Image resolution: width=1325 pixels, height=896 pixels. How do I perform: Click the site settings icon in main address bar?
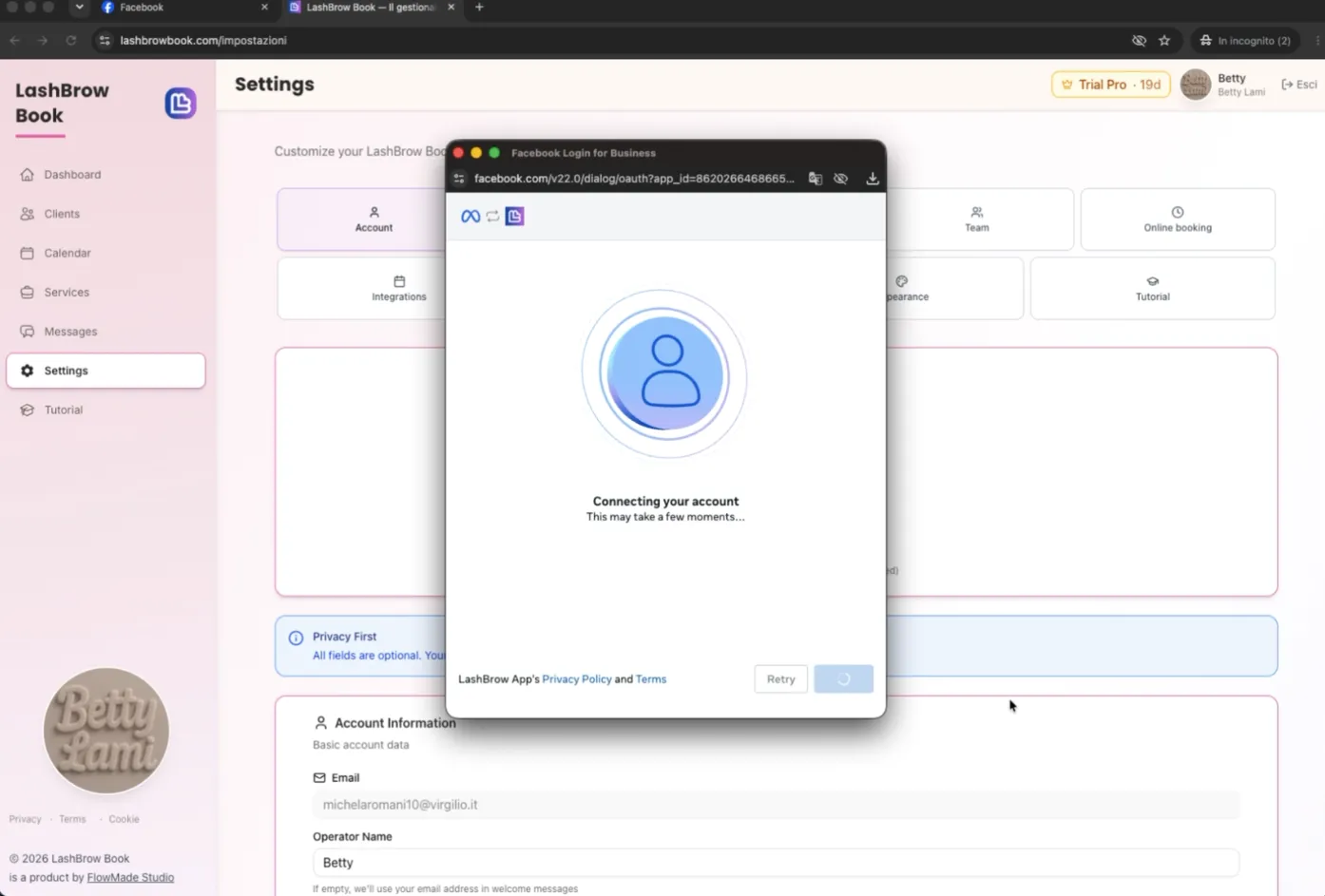[105, 40]
